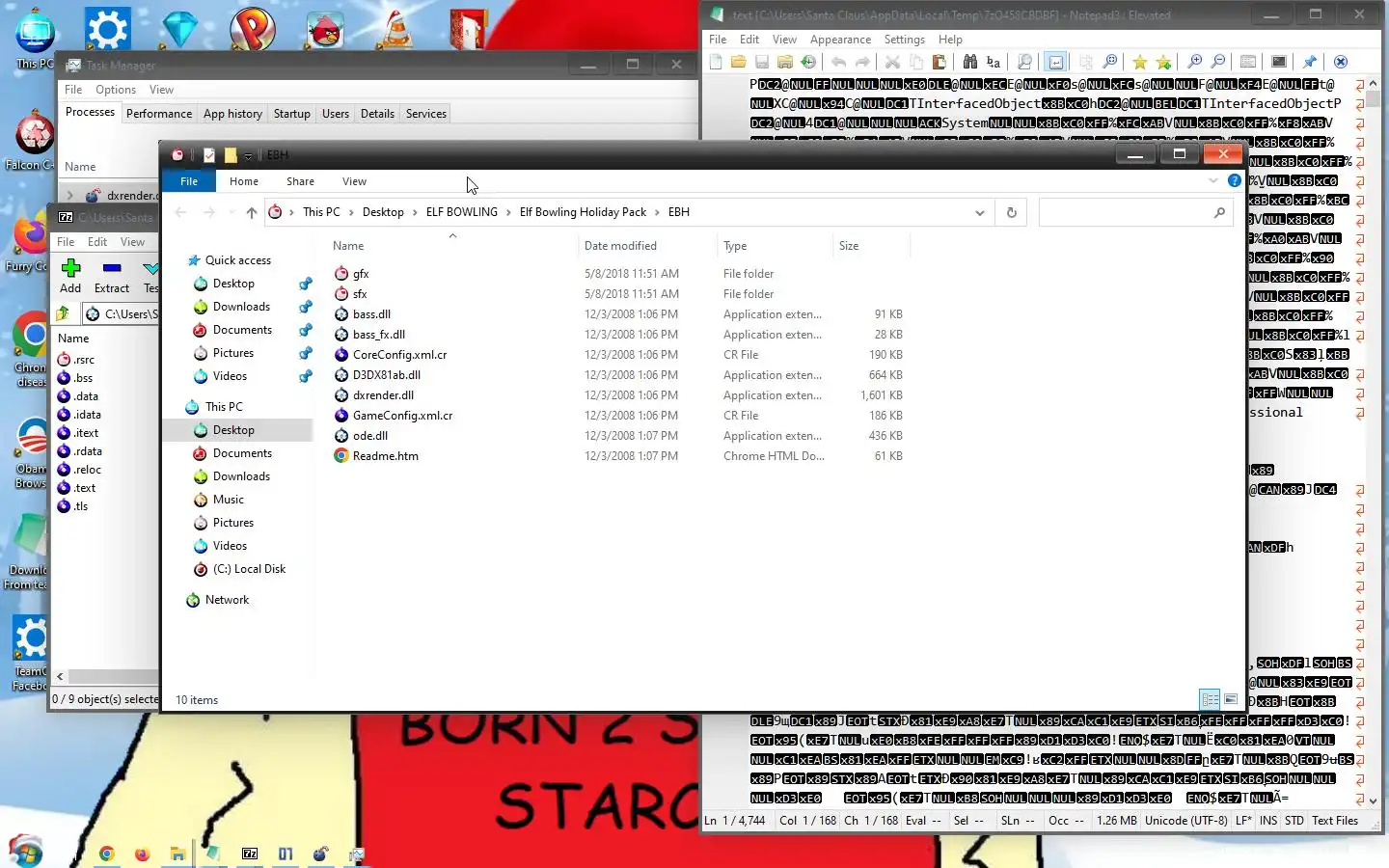Image resolution: width=1389 pixels, height=868 pixels.
Task: Toggle INS mode in Notepad3 status bar
Action: (1267, 821)
